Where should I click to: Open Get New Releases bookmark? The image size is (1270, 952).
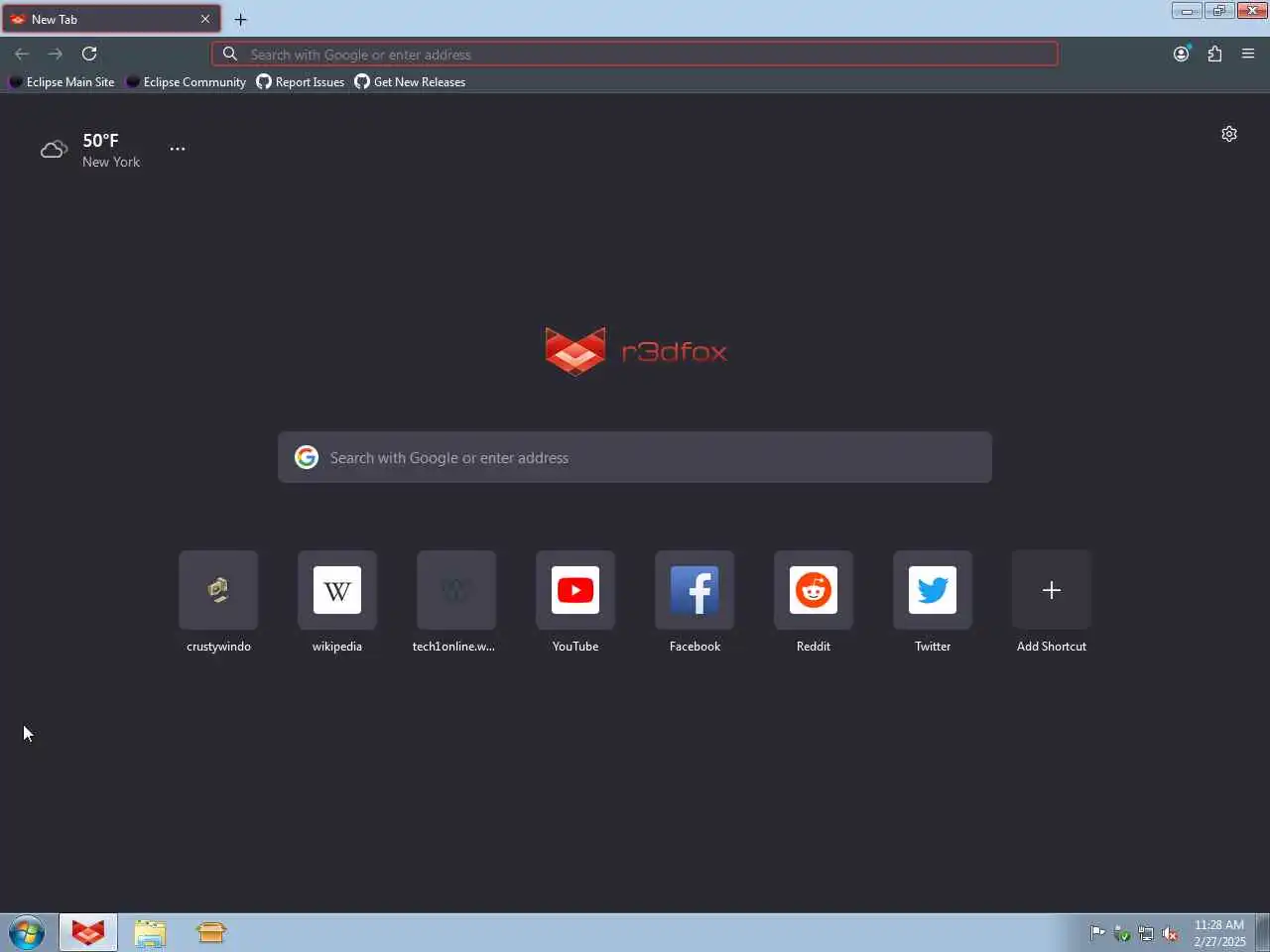click(411, 82)
